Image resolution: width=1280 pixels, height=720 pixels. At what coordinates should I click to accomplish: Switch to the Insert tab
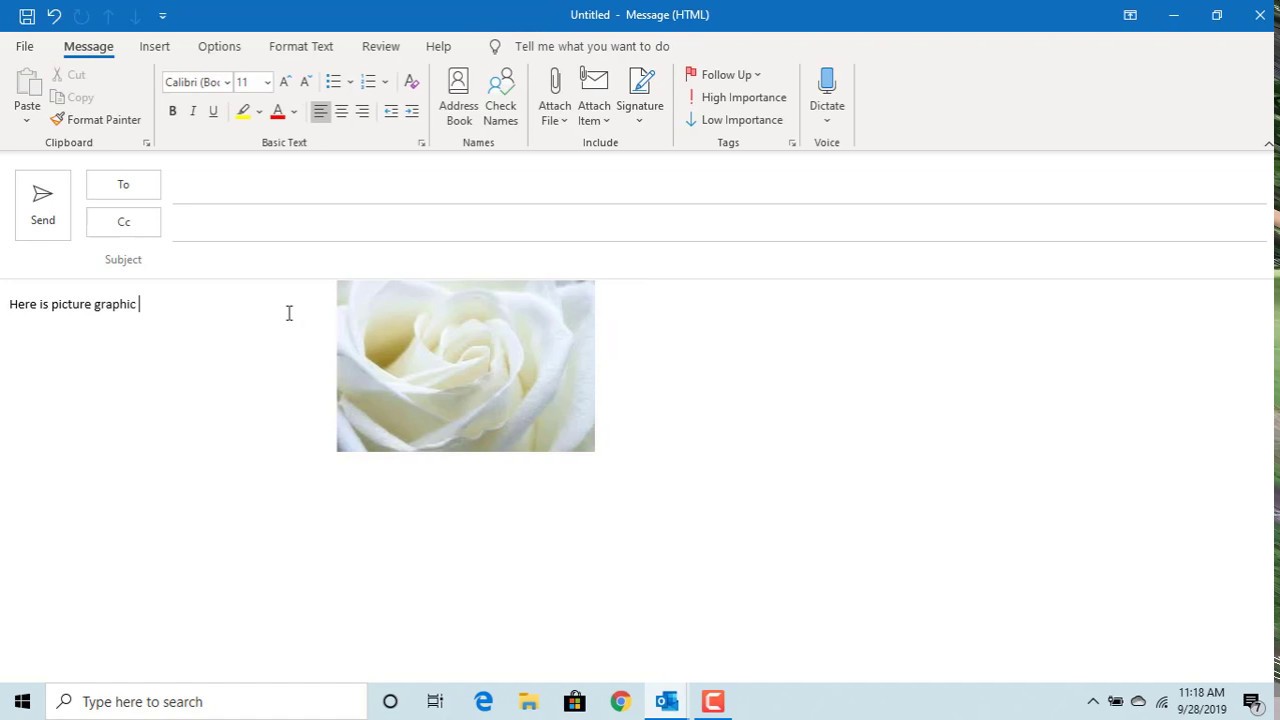[154, 46]
